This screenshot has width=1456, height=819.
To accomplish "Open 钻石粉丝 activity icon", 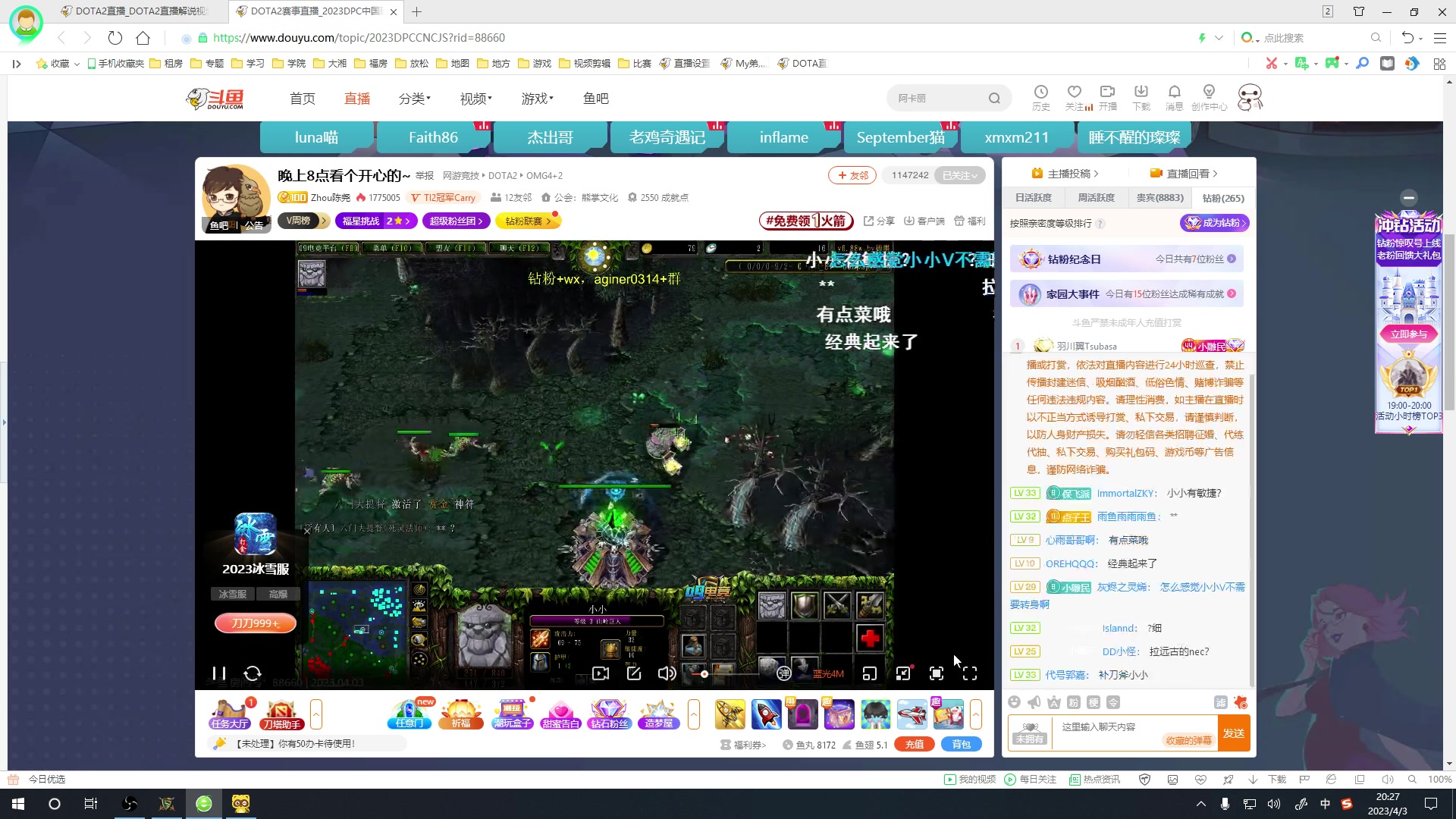I will [610, 714].
